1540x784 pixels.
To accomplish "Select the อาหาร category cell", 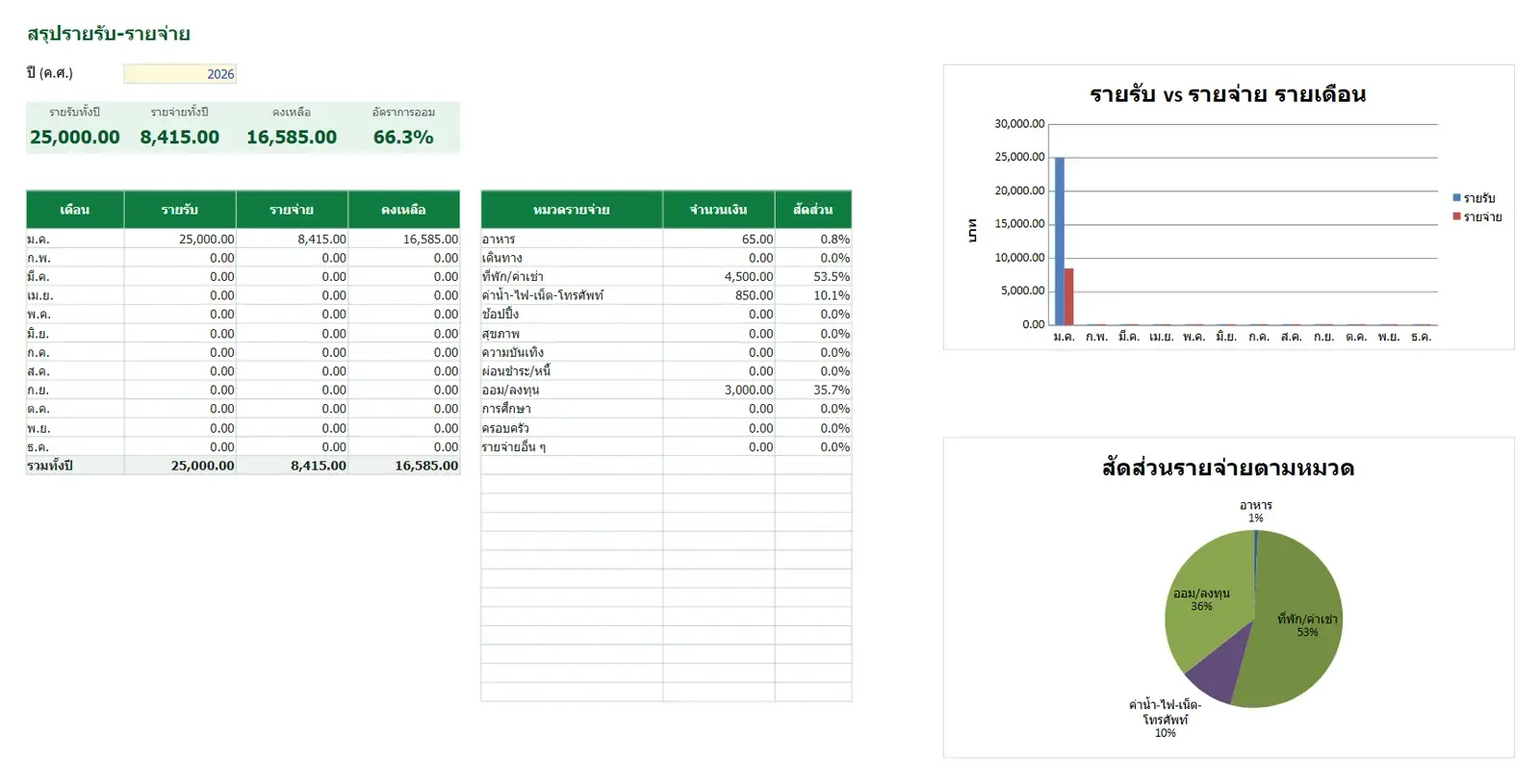I will pyautogui.click(x=572, y=239).
